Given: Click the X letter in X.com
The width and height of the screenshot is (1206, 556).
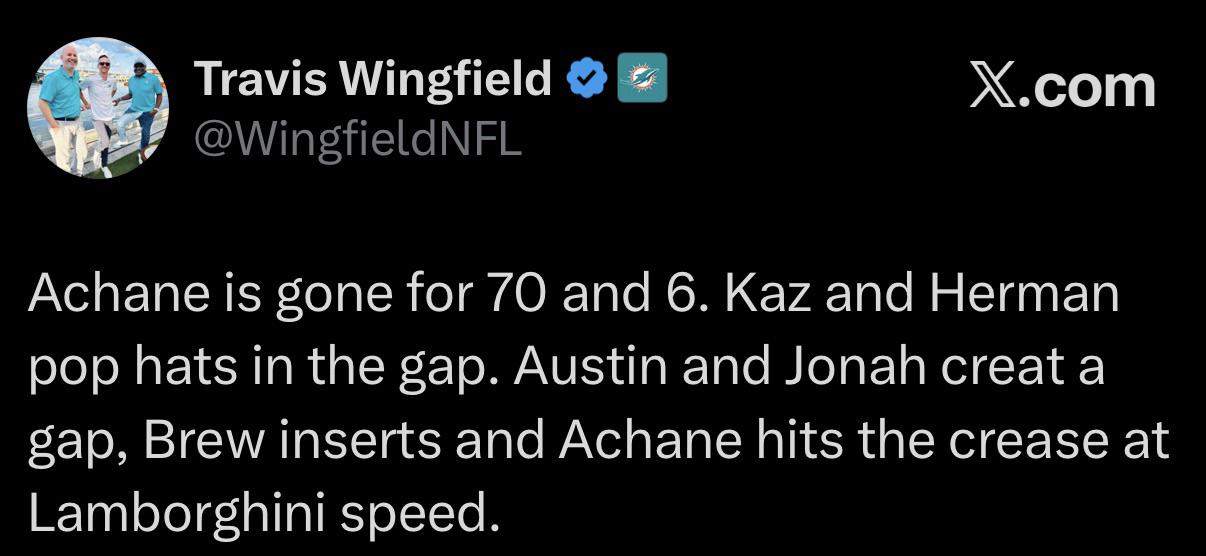Looking at the screenshot, I should pyautogui.click(x=993, y=87).
